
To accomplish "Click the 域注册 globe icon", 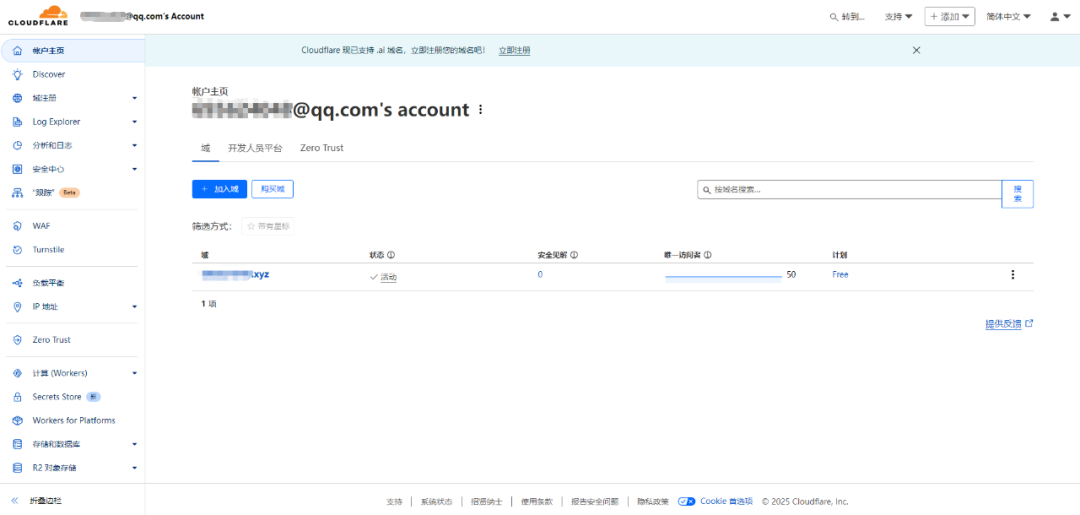I will point(18,98).
